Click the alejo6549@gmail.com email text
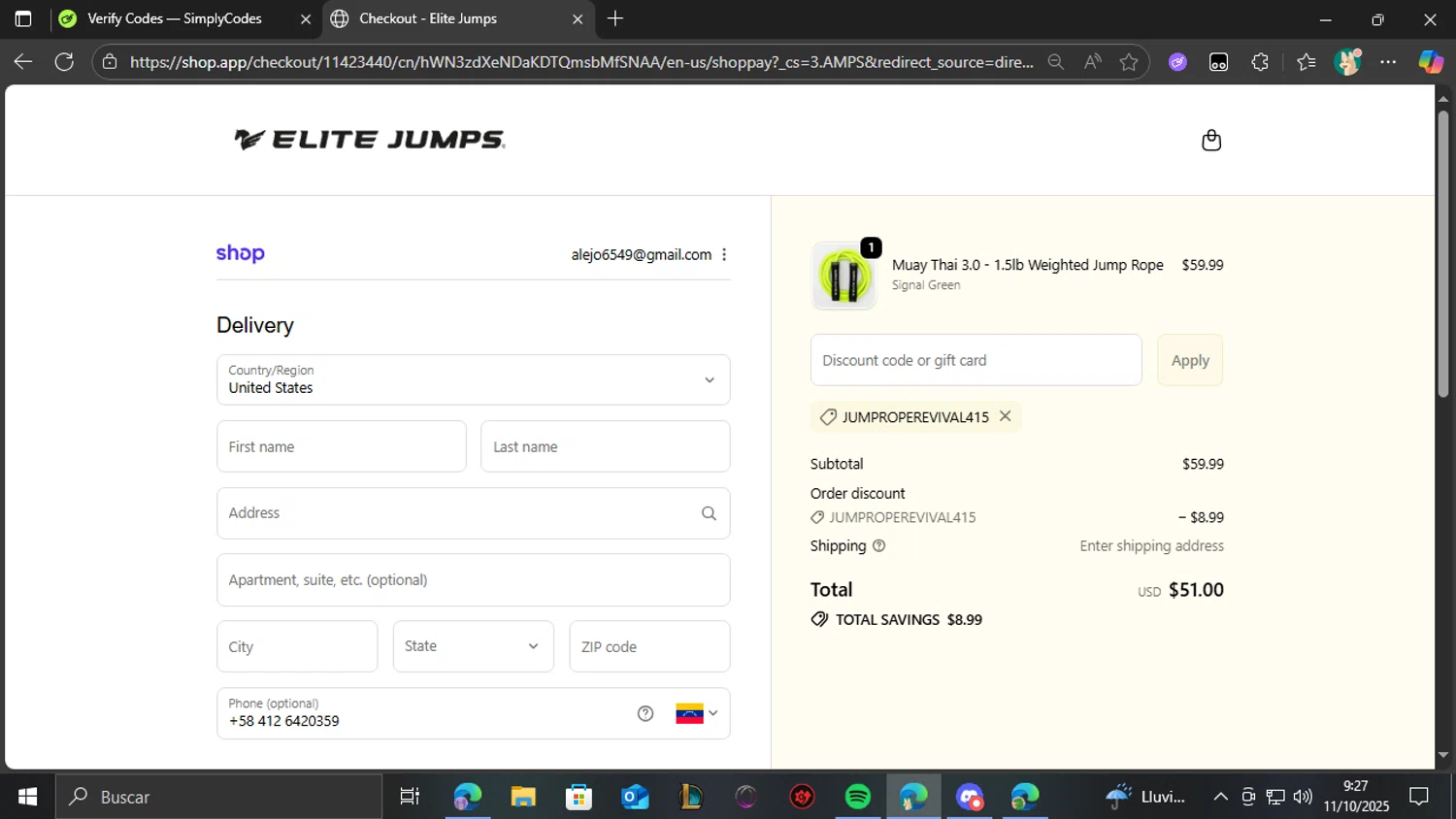The width and height of the screenshot is (1456, 819). (641, 254)
